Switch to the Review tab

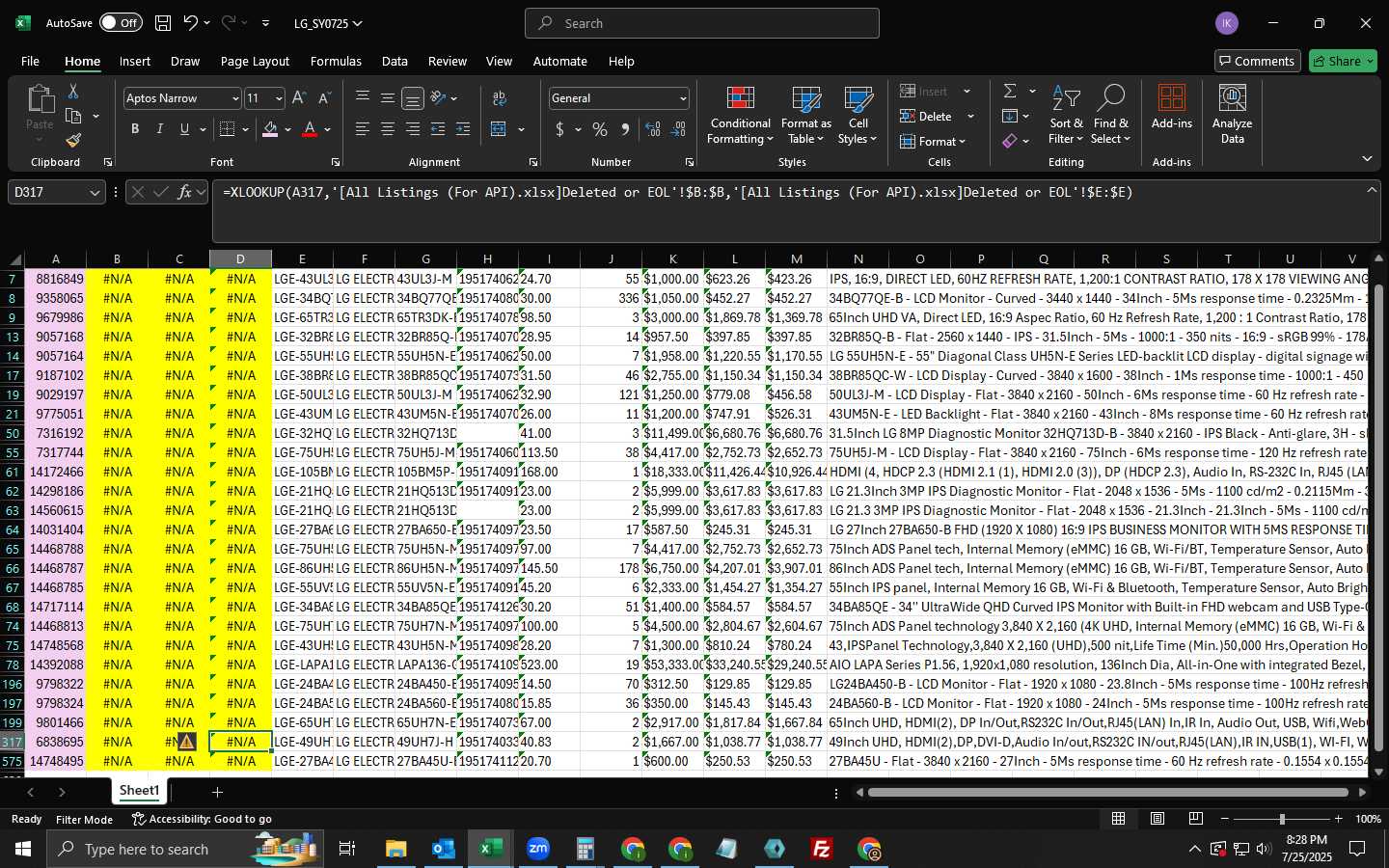pos(448,61)
